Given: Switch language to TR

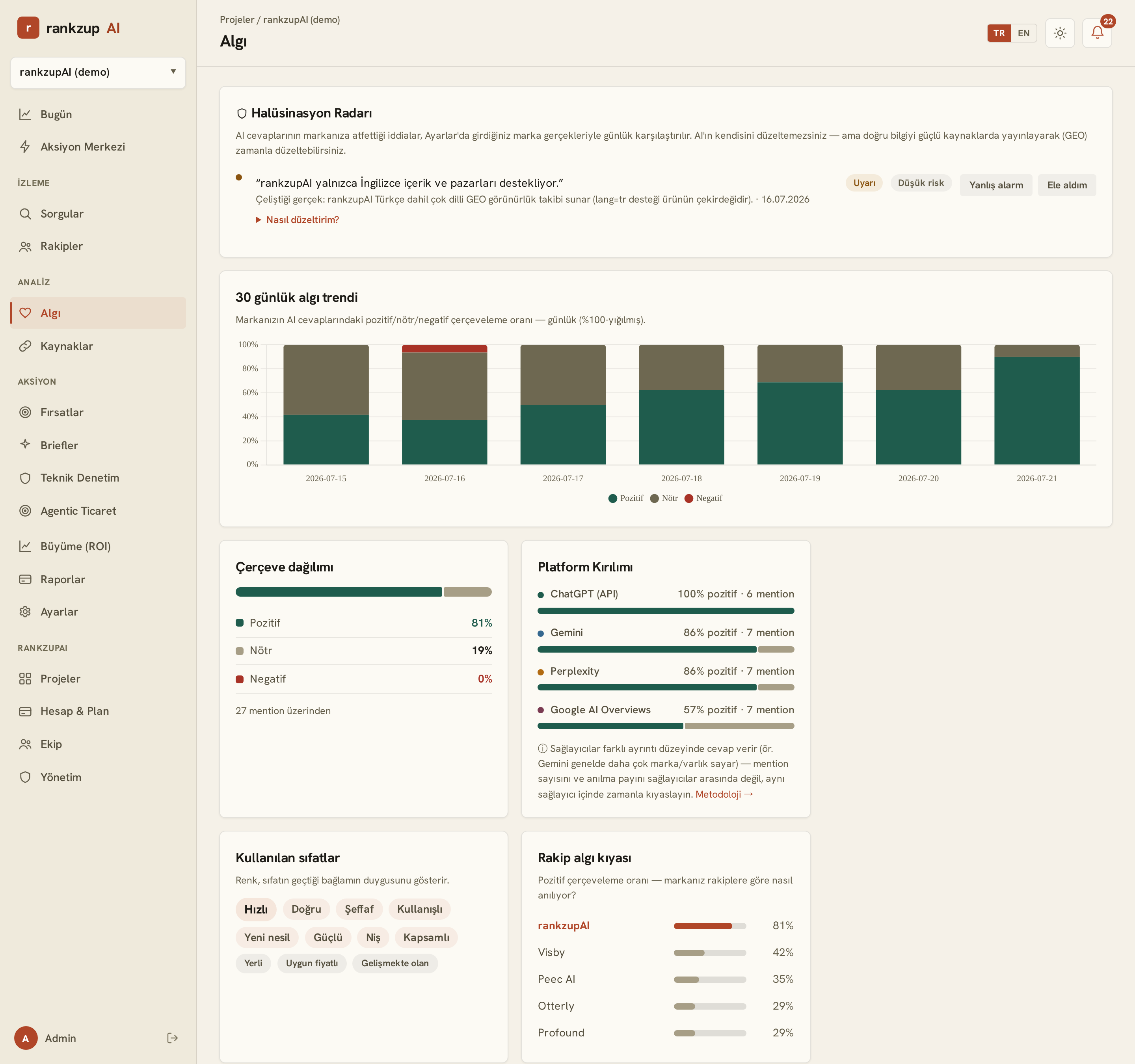Looking at the screenshot, I should tap(999, 33).
